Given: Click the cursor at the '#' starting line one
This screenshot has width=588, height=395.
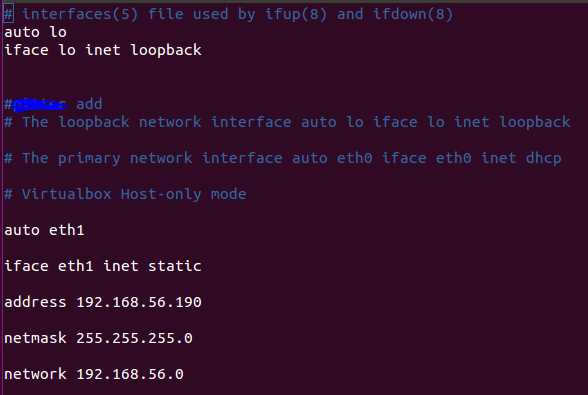Looking at the screenshot, I should [9, 15].
